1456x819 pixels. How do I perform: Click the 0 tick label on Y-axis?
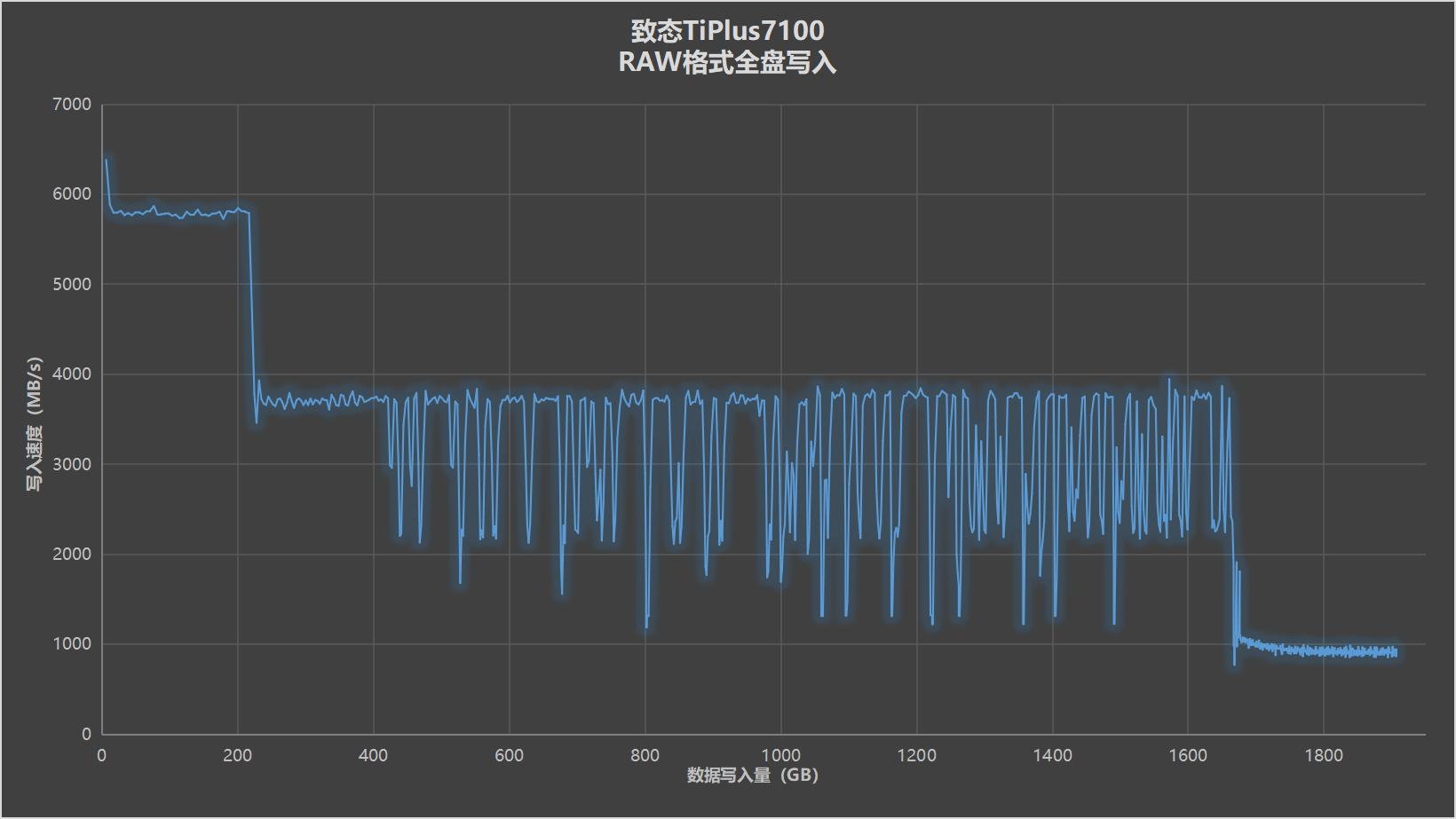[x=86, y=734]
